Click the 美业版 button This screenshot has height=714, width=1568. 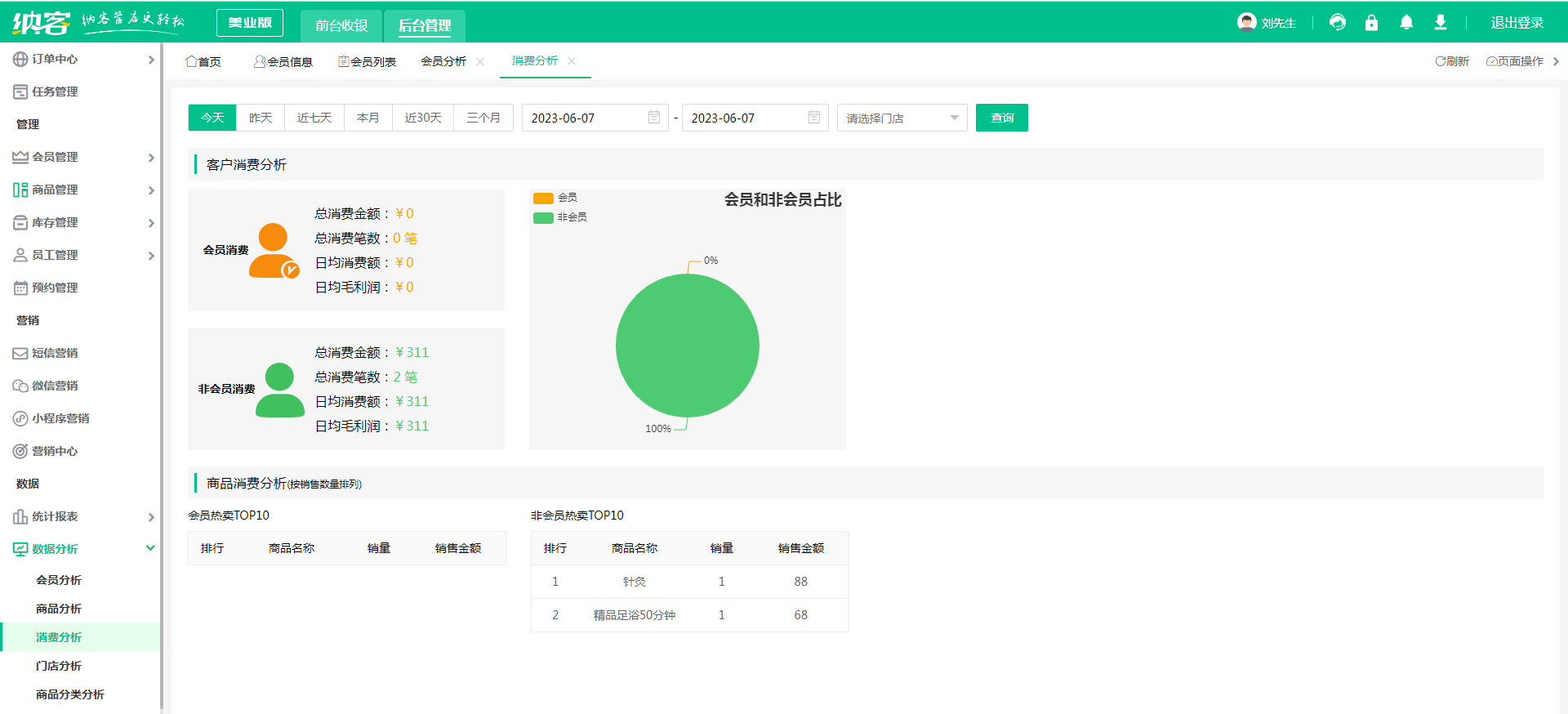tap(250, 23)
